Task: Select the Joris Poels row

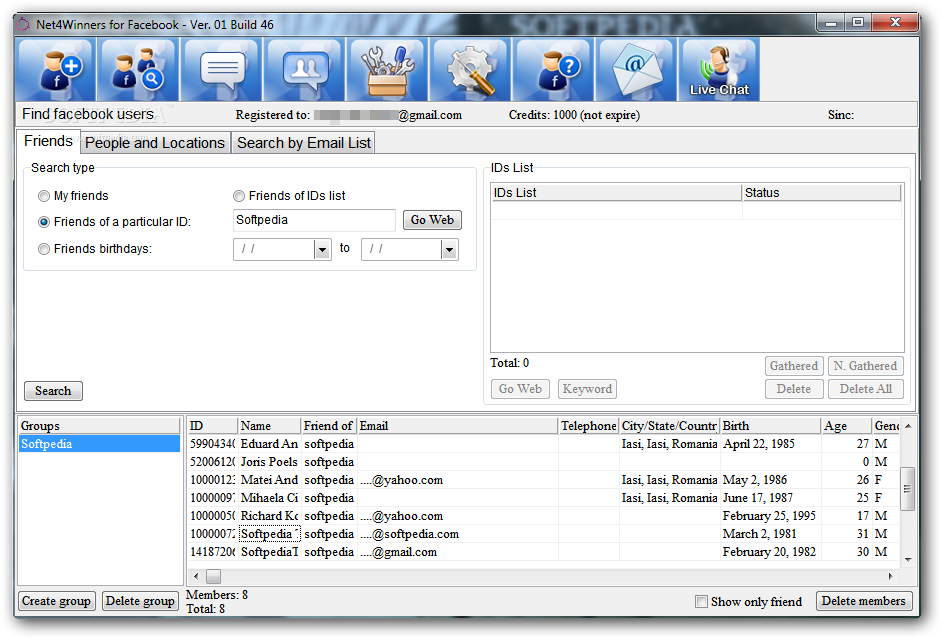Action: [544, 462]
